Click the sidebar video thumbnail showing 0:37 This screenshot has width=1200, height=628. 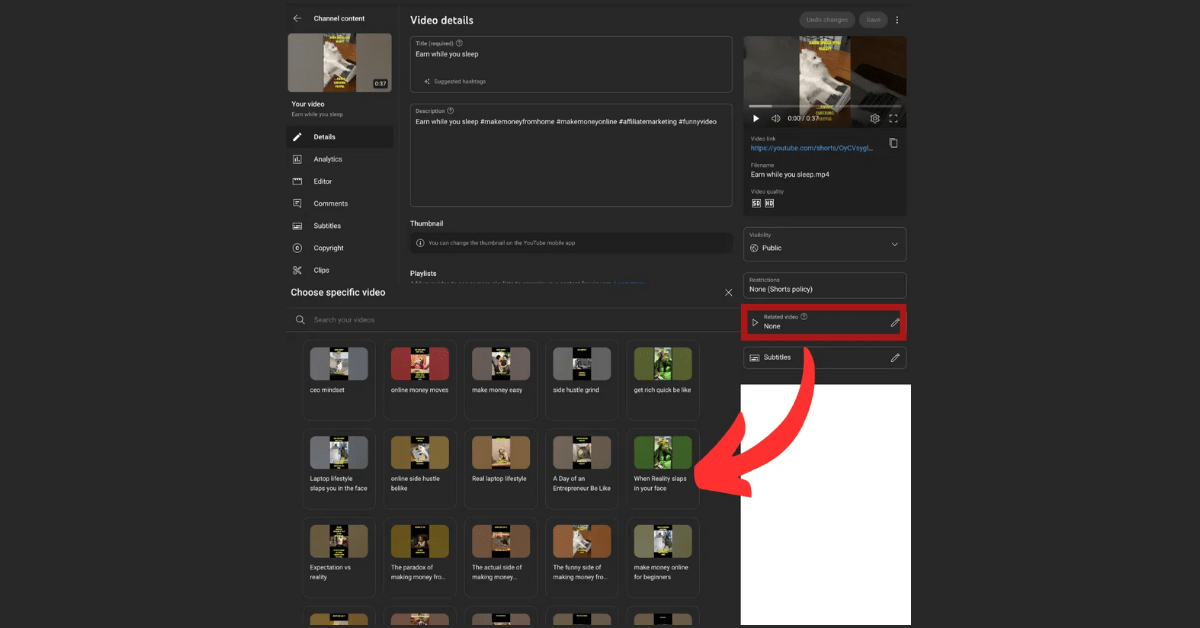coord(340,62)
